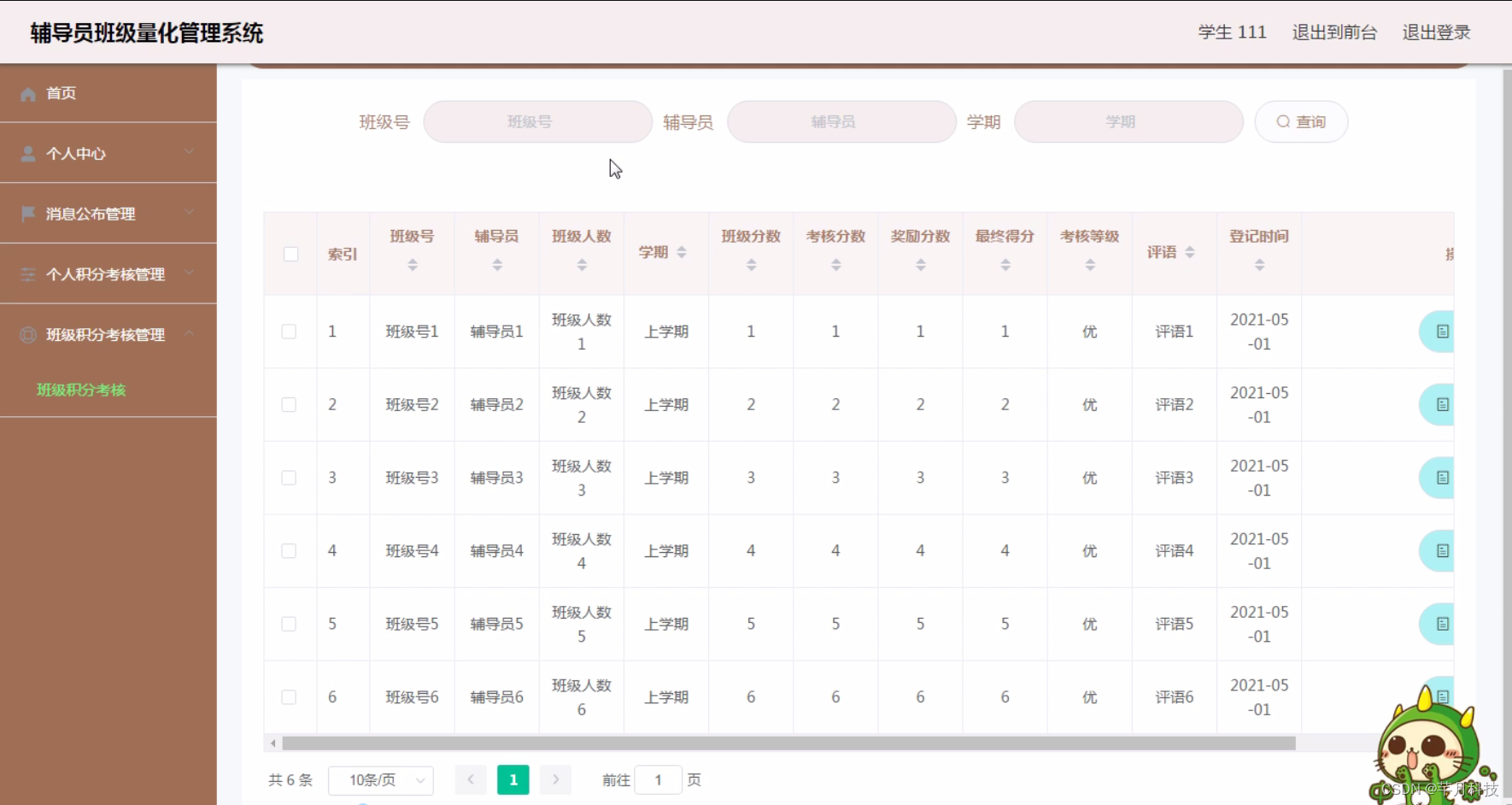
Task: Click the sort arrows on 学期 column
Action: [681, 252]
